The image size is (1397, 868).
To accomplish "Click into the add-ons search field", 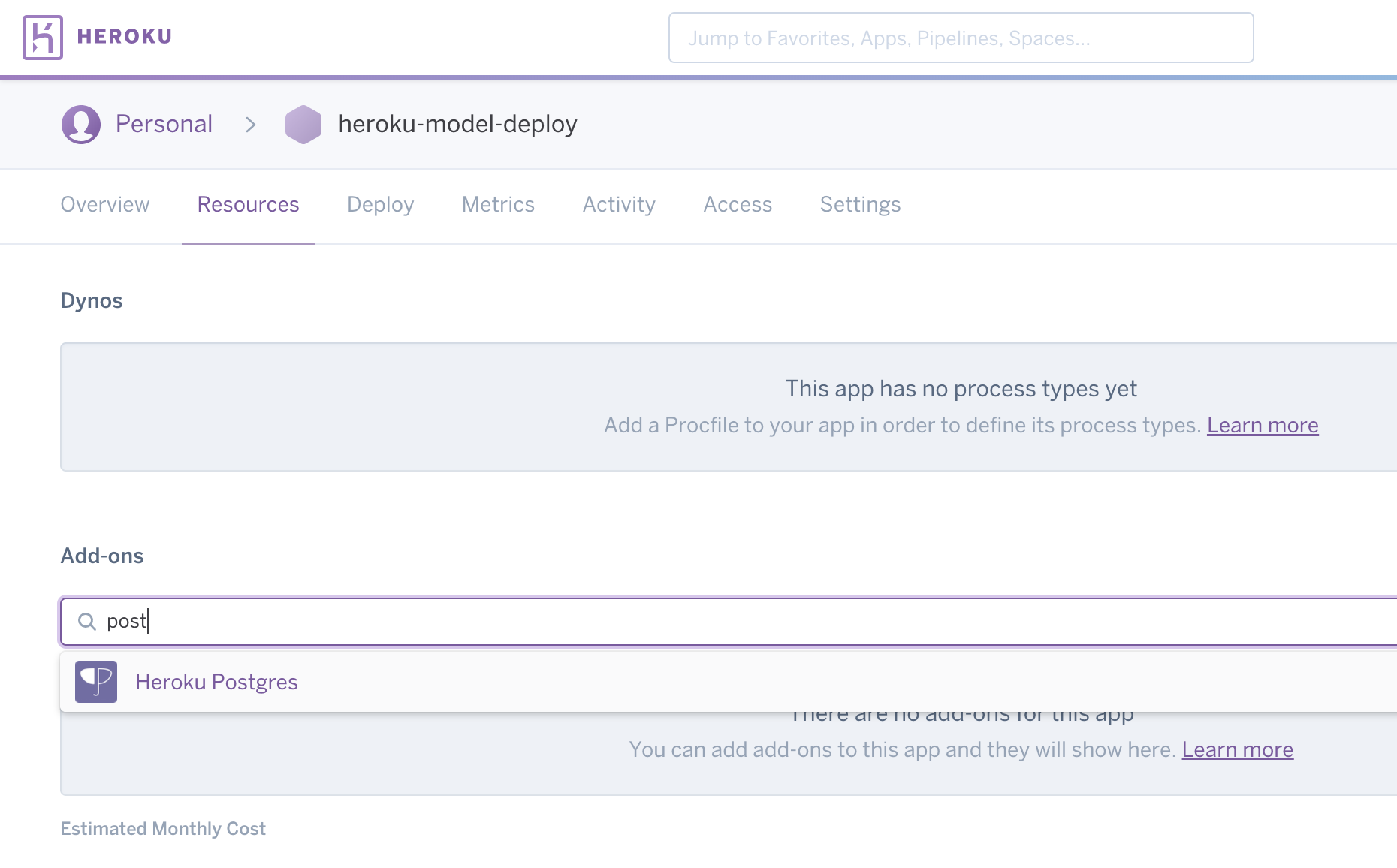I will point(676,622).
